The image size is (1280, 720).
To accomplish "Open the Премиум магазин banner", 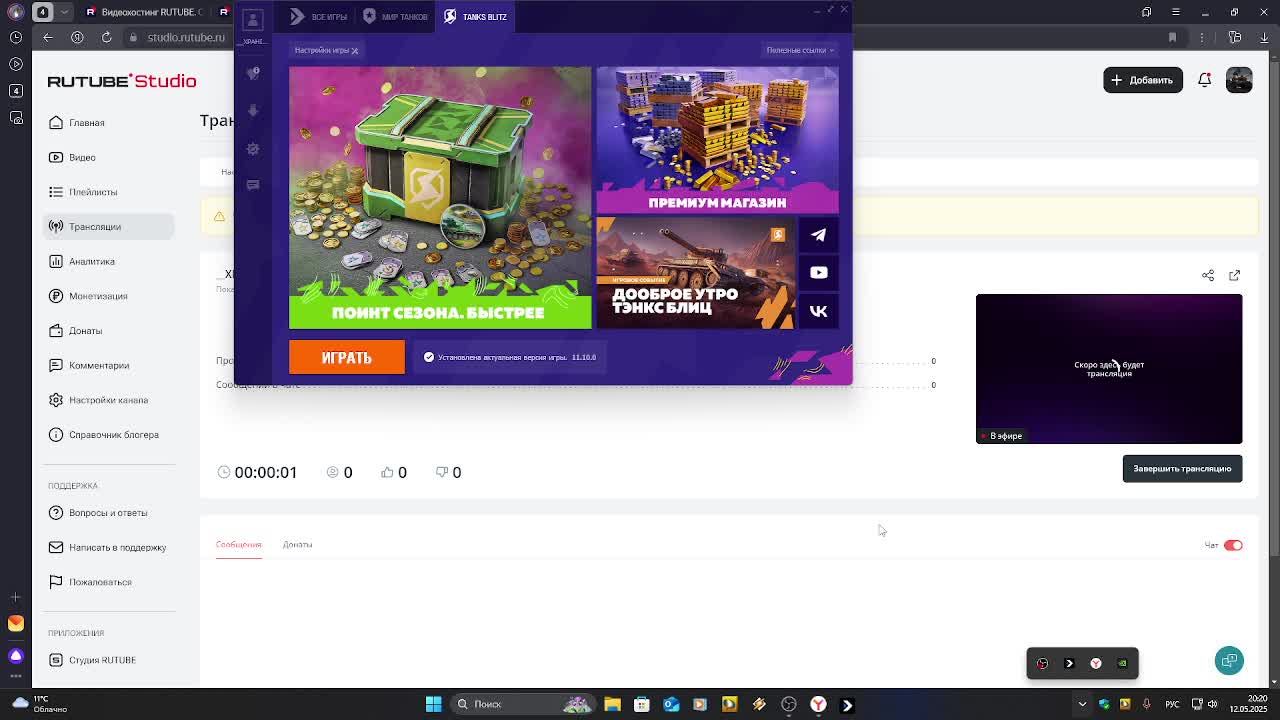I will click(717, 140).
